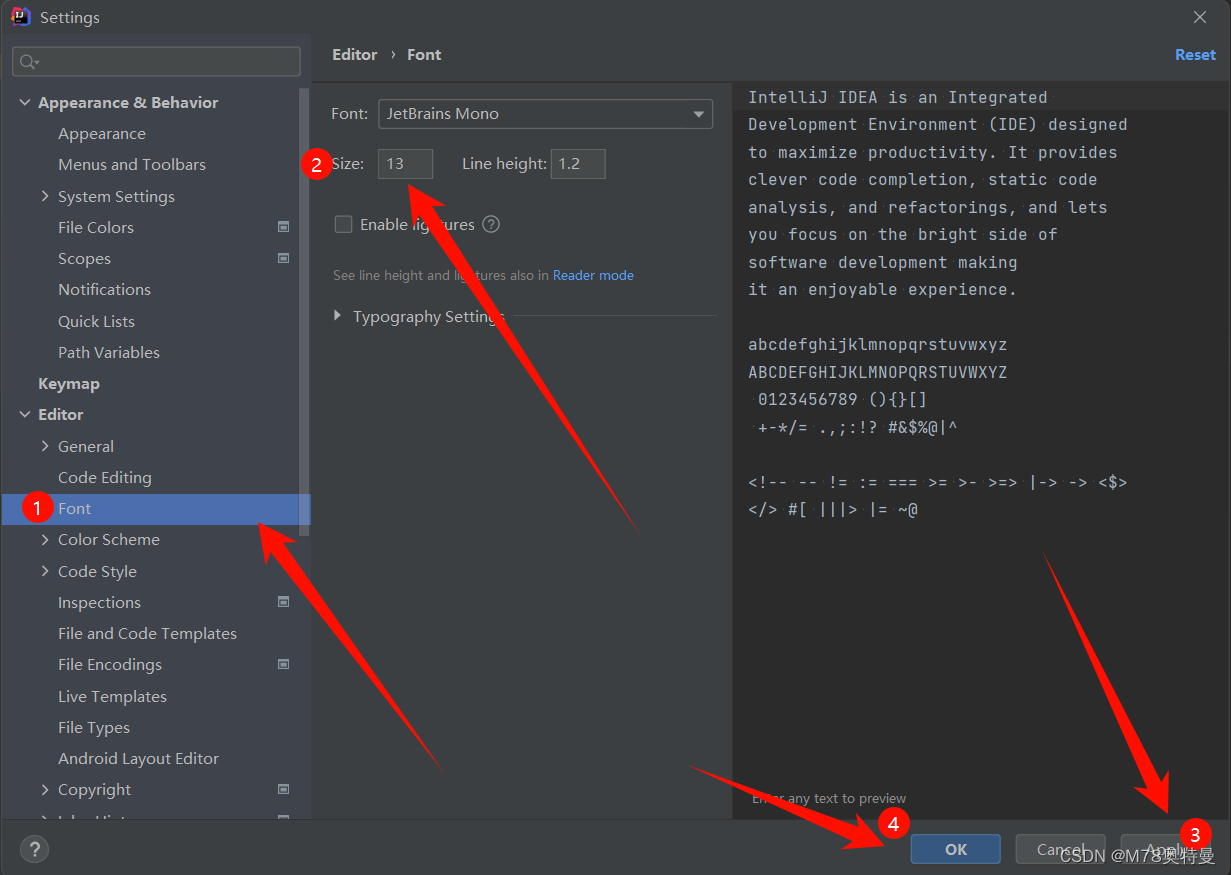Screen dimensions: 1231x875
Task: Click Reset link at top right
Action: tap(1195, 55)
